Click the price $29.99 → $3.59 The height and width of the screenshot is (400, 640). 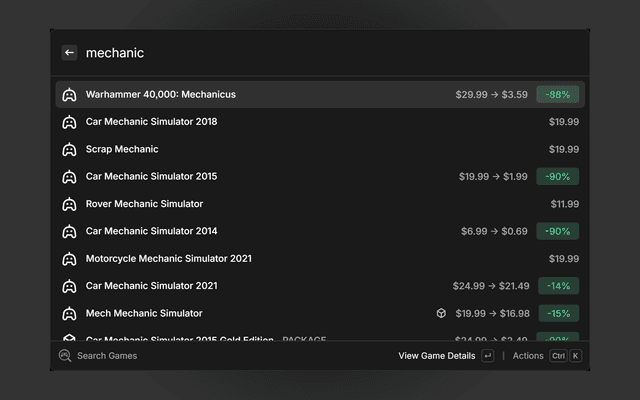coord(491,94)
